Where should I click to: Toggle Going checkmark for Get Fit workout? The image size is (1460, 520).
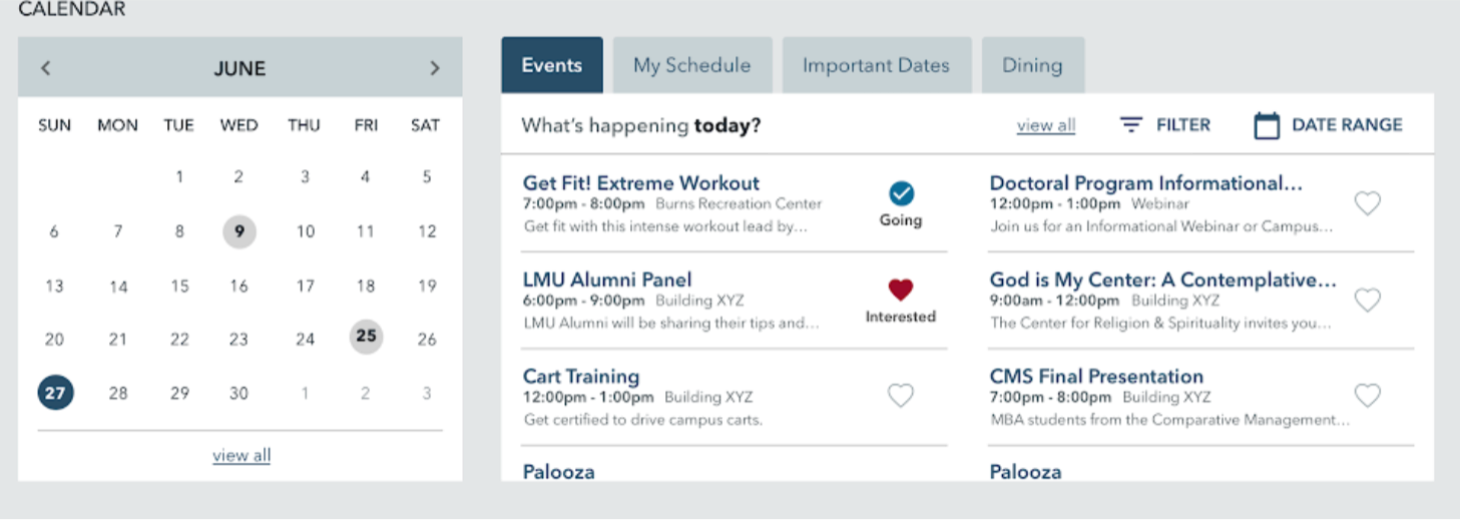point(901,193)
